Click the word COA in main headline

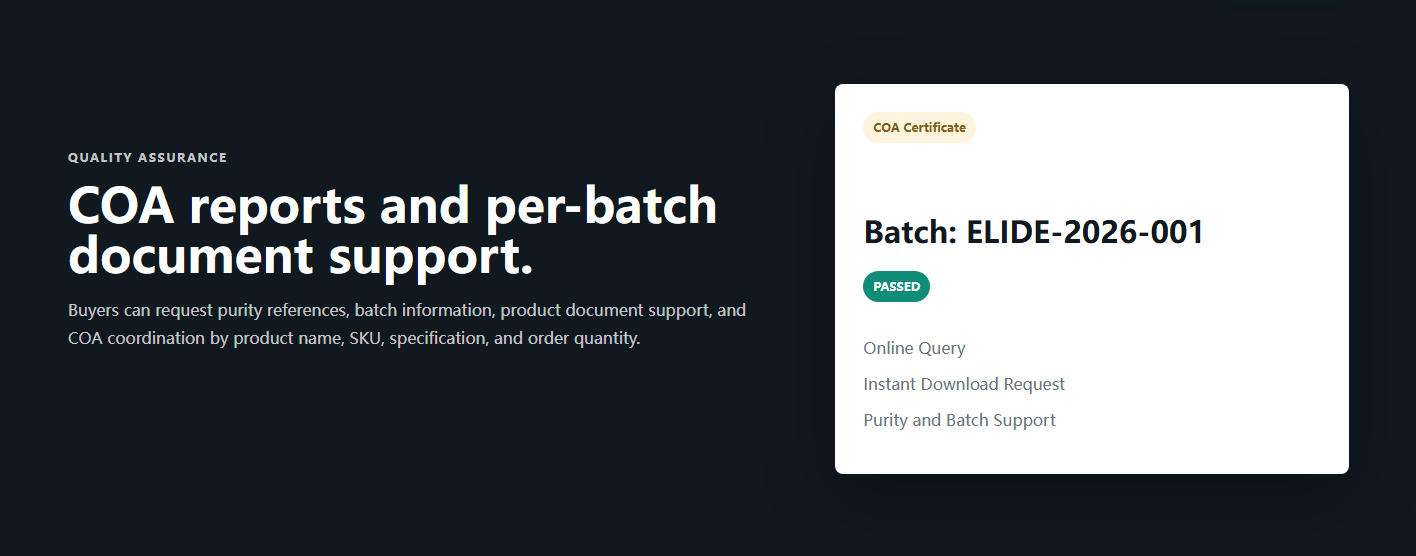pyautogui.click(x=121, y=206)
